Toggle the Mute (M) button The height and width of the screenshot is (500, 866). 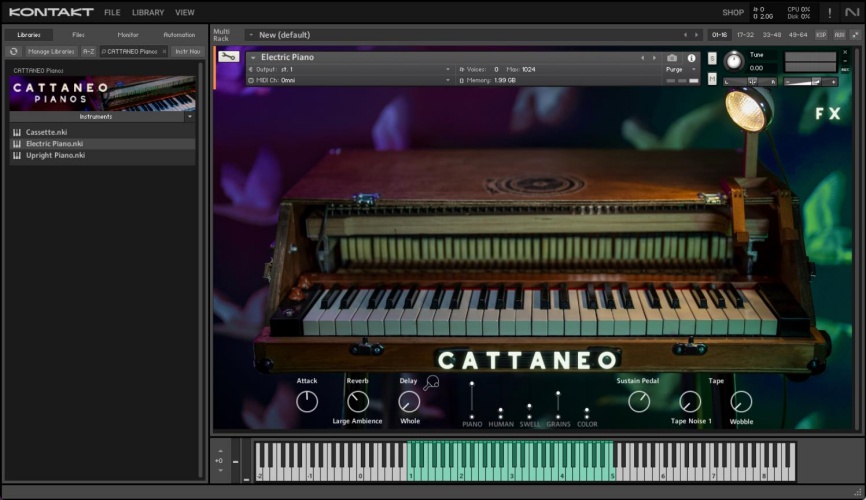(x=712, y=79)
